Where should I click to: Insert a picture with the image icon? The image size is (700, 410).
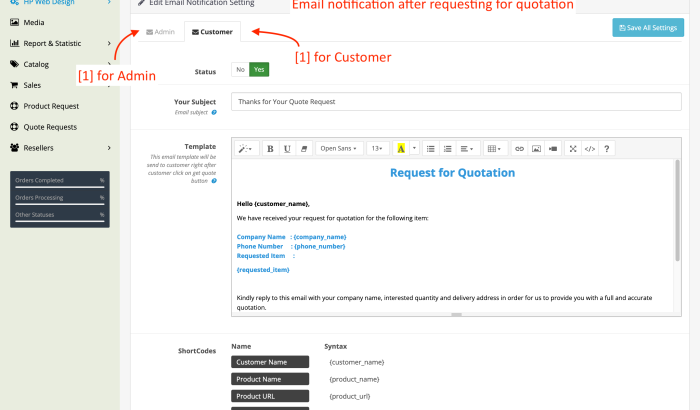click(x=536, y=149)
